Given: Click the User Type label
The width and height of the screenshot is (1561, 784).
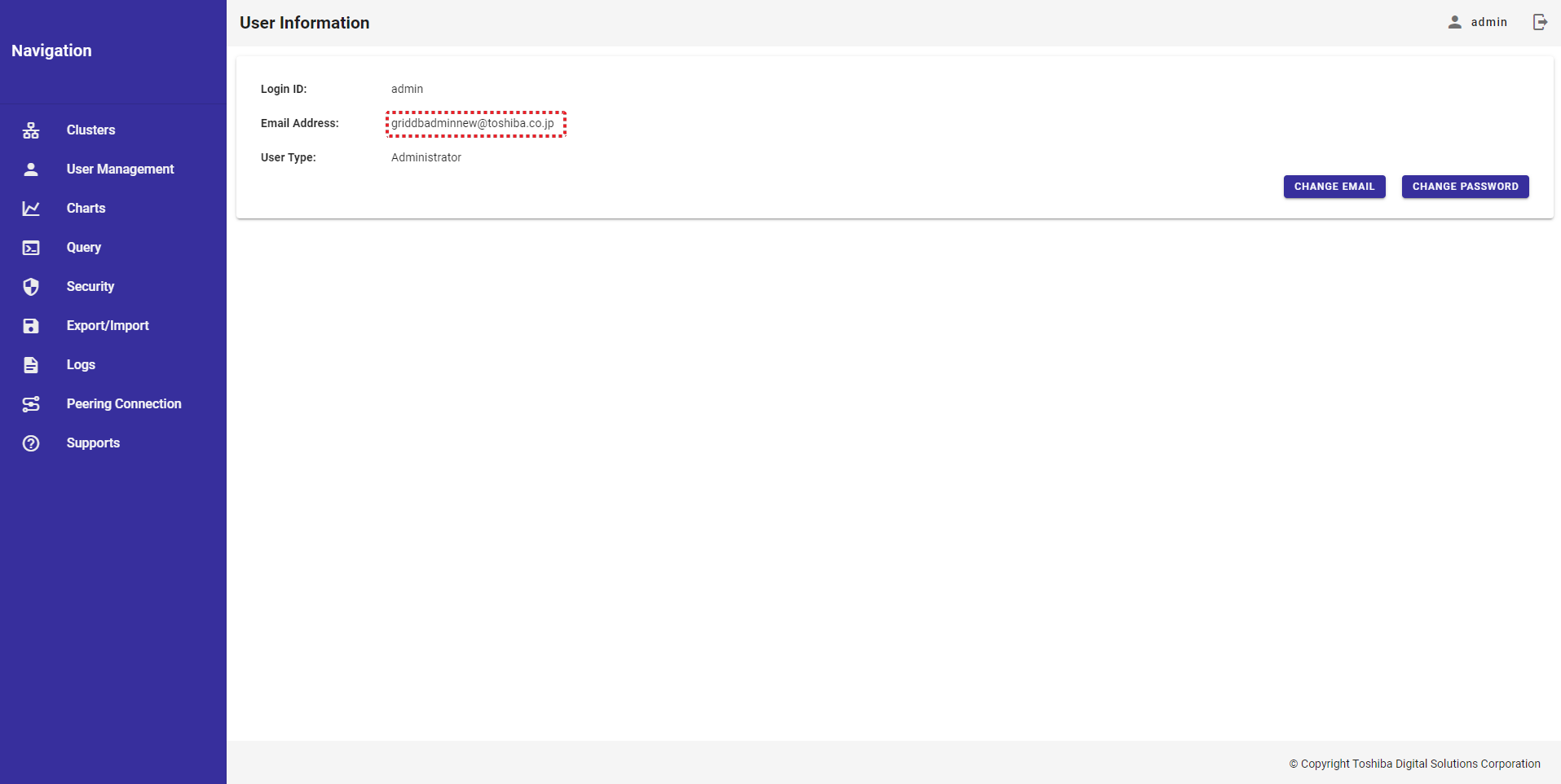Looking at the screenshot, I should click(289, 157).
